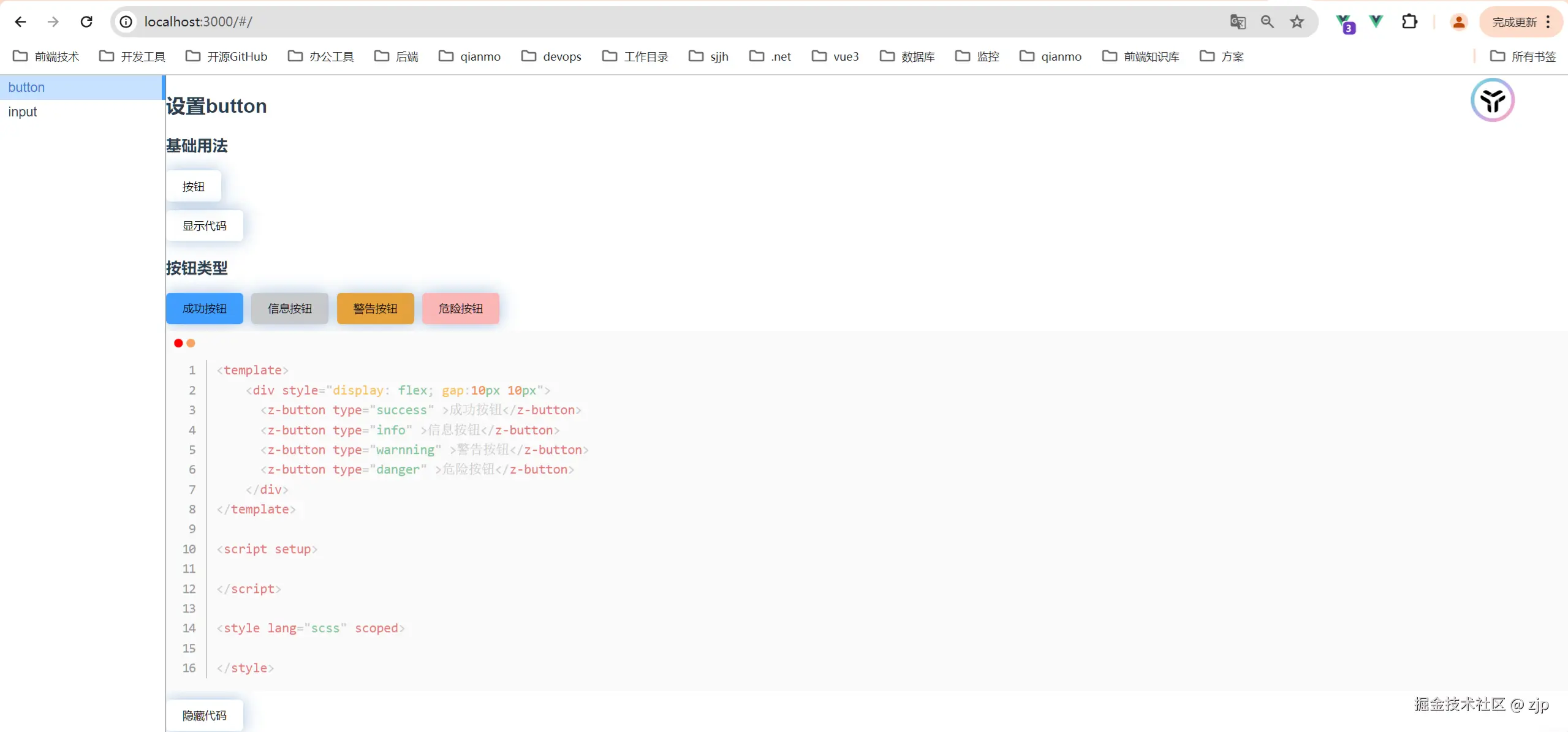Image resolution: width=1568 pixels, height=732 pixels.
Task: Bookmark this page with the star icon
Action: [x=1297, y=22]
